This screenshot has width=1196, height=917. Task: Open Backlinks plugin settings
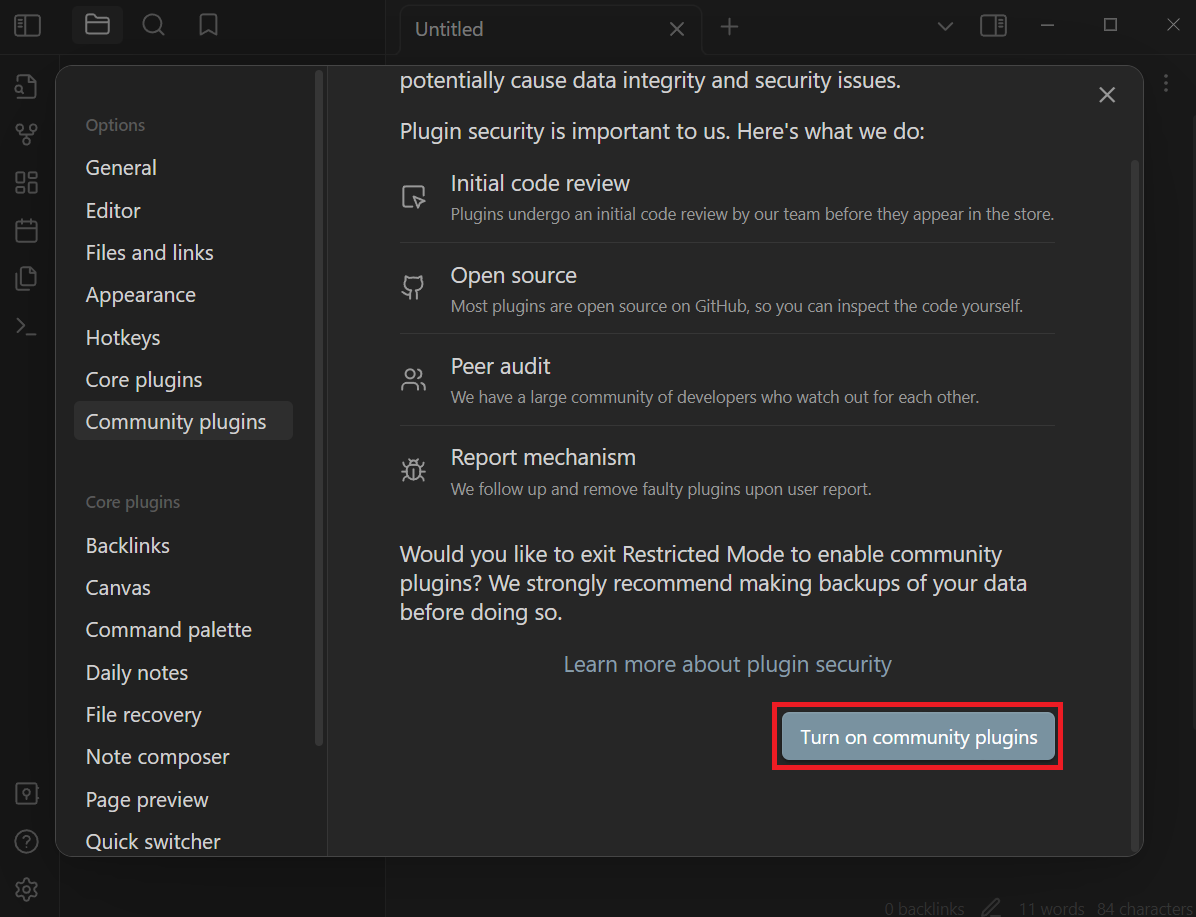[x=183, y=545]
